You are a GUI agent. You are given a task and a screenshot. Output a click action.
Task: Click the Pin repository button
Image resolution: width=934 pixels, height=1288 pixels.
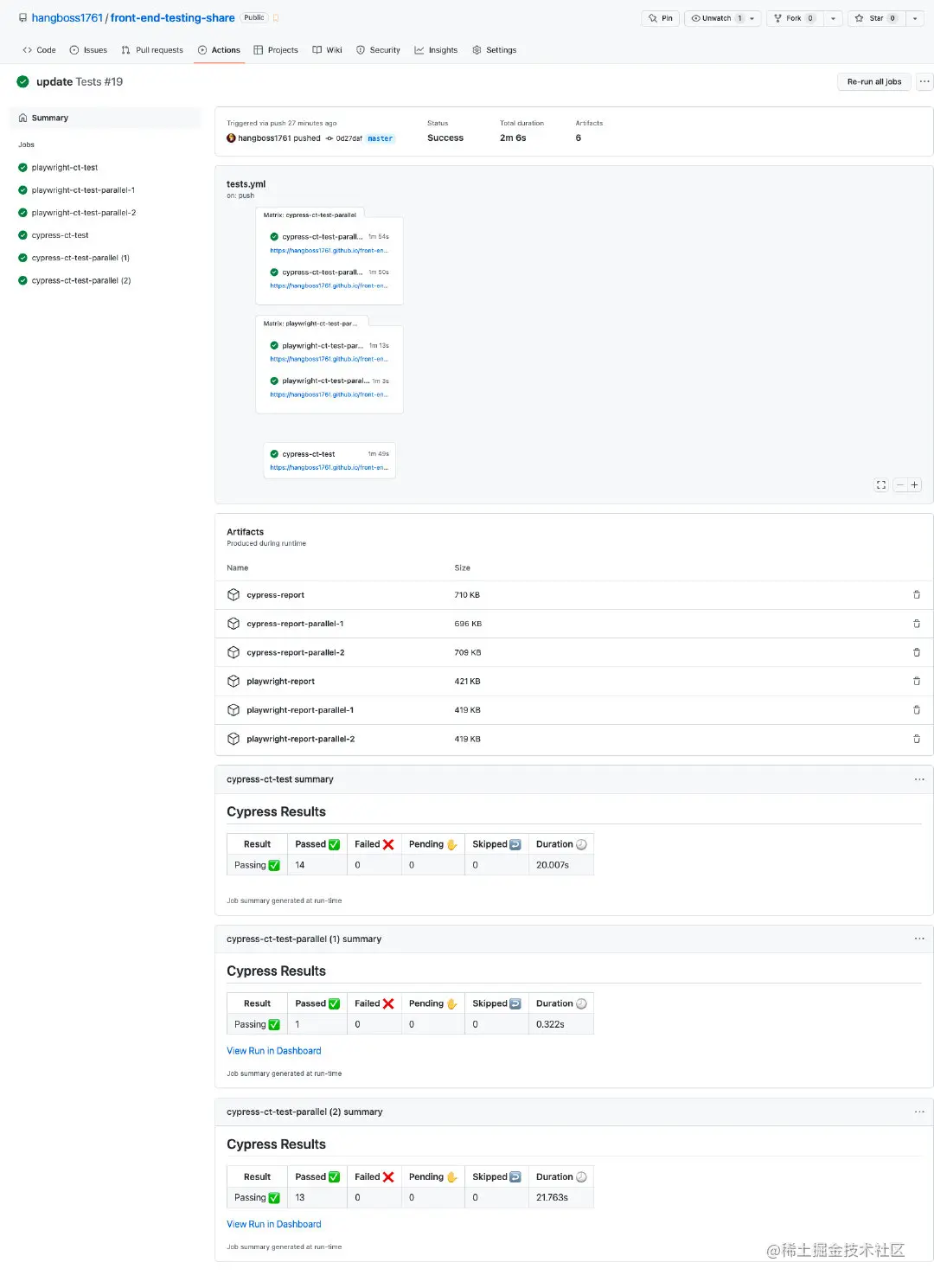click(661, 18)
